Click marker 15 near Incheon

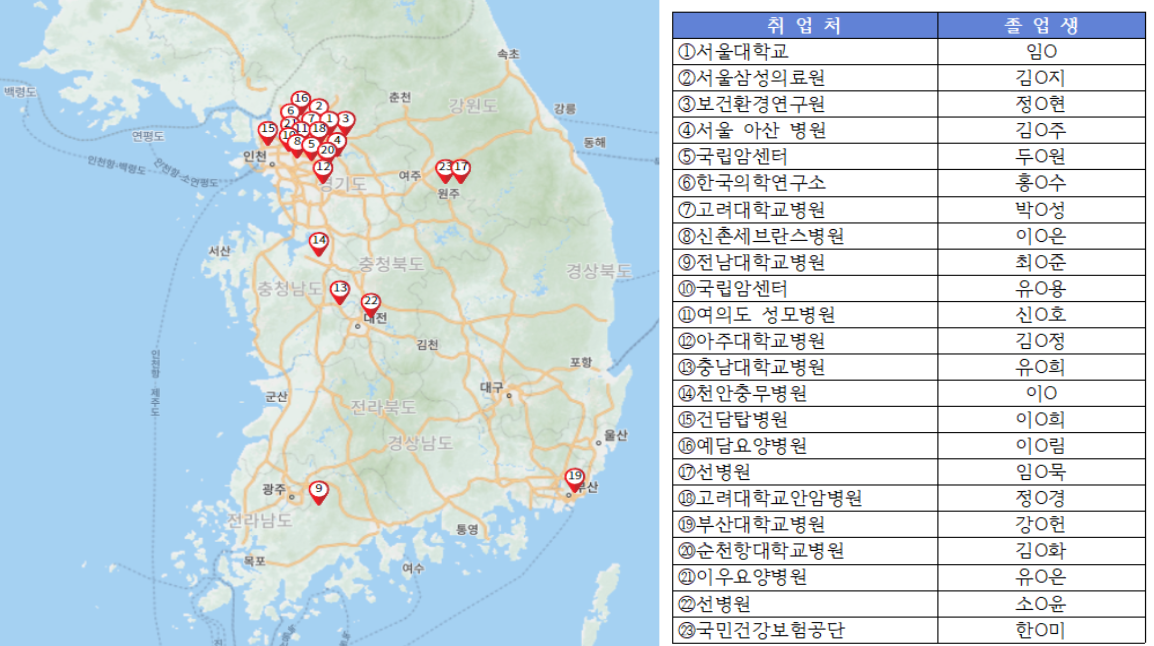[x=267, y=131]
